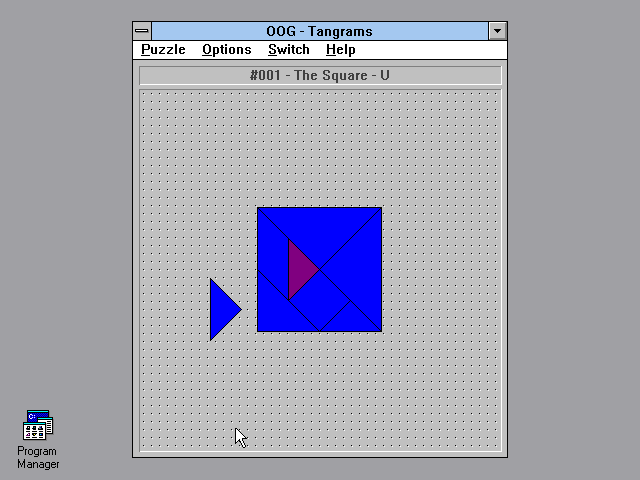
Task: Click the 'OOG - Tangrams' title bar text
Action: pos(320,31)
